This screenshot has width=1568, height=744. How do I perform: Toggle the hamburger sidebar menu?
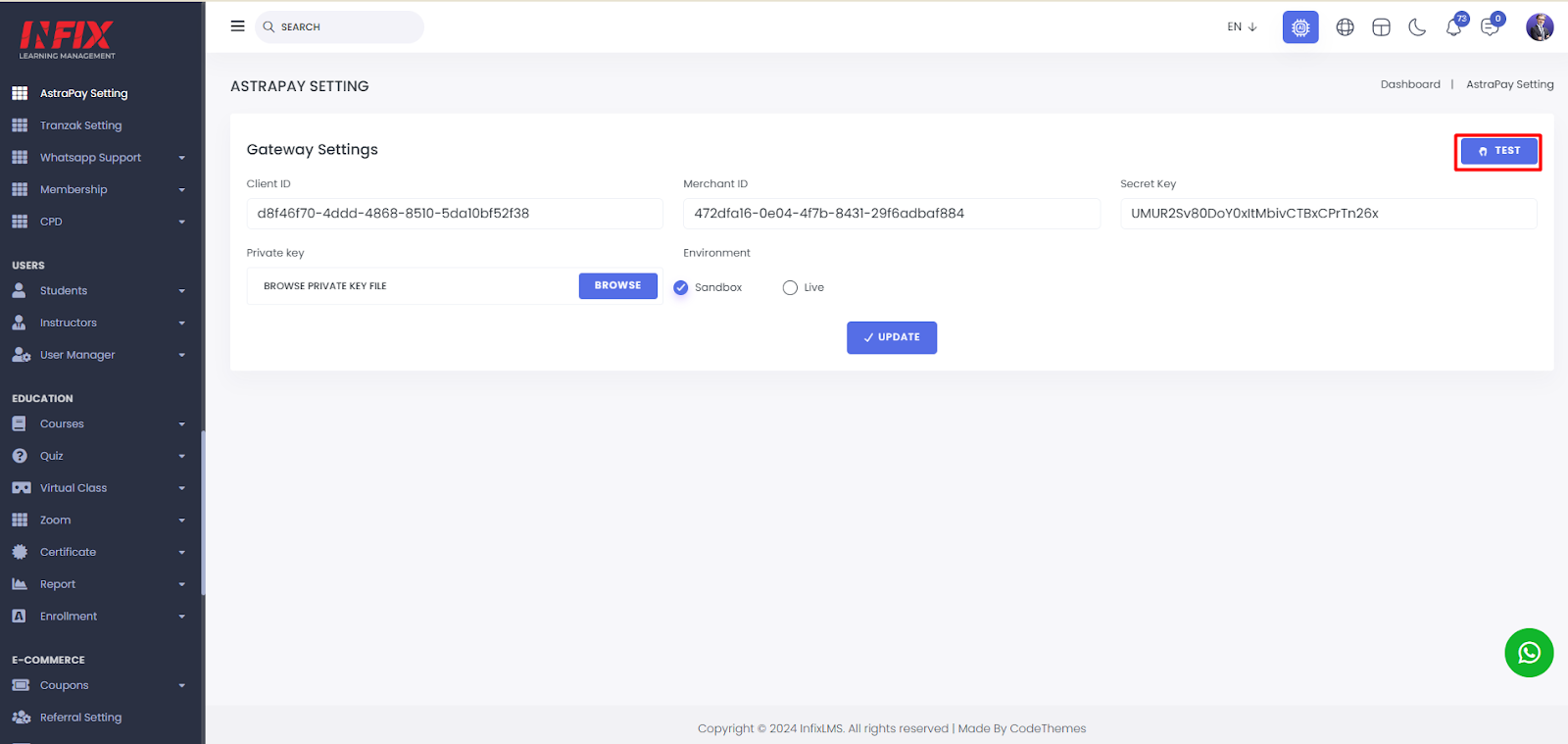(x=237, y=26)
